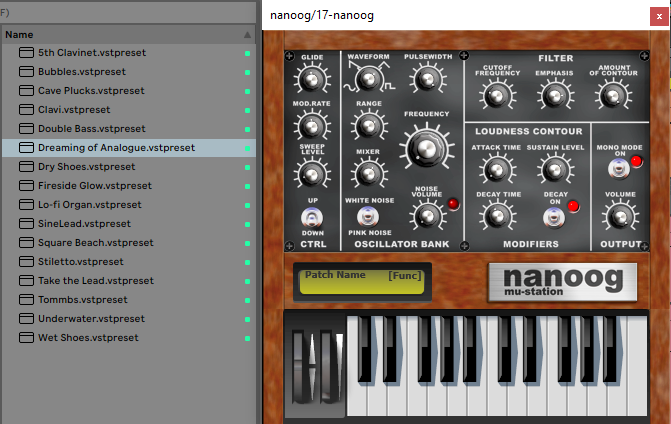The width and height of the screenshot is (671, 424).
Task: Close the nanoog plugin window
Action: tap(659, 17)
